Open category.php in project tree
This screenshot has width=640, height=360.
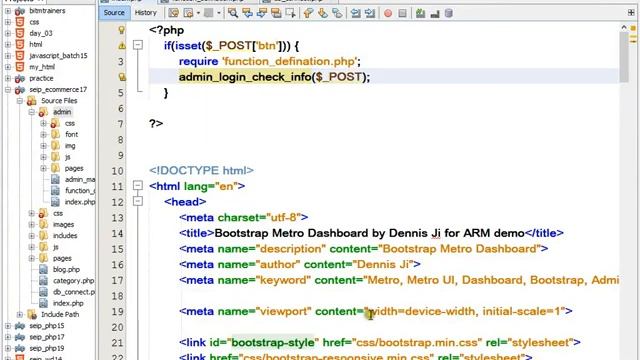[73, 281]
